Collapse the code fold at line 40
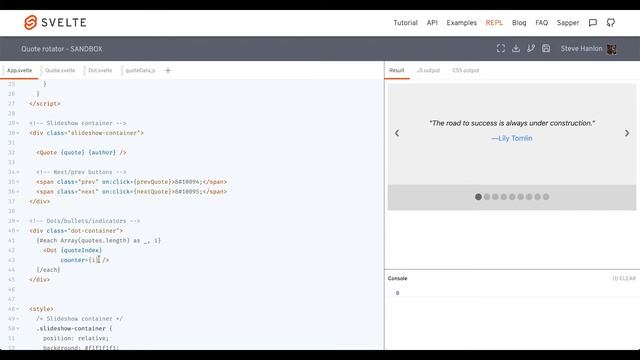This screenshot has width=640, height=360. (x=18, y=231)
